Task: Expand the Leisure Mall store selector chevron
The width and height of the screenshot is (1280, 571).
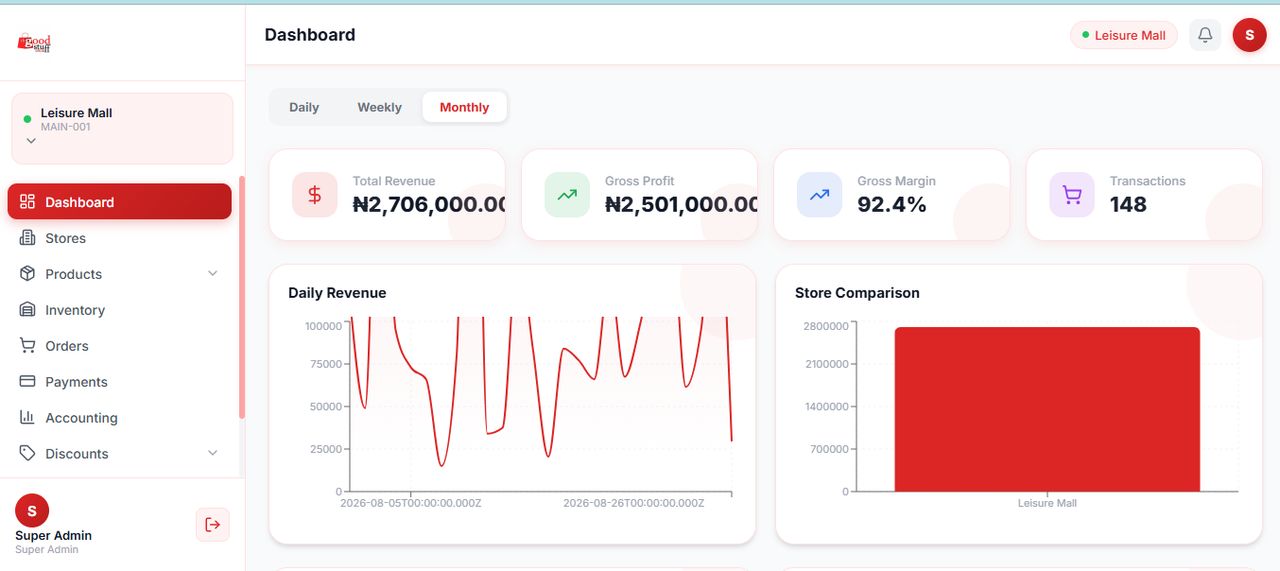Action: (x=31, y=141)
